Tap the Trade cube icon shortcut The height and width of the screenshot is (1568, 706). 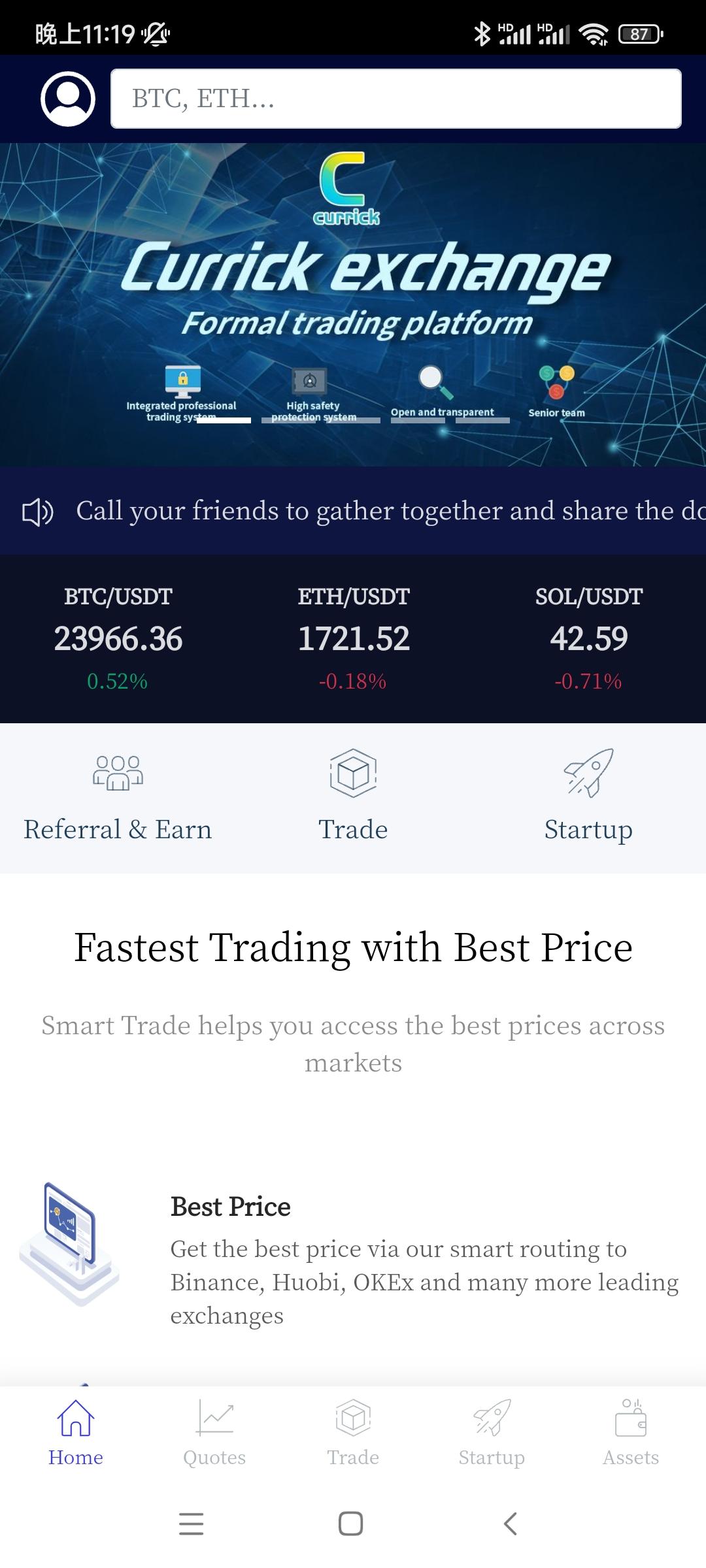coord(353,773)
